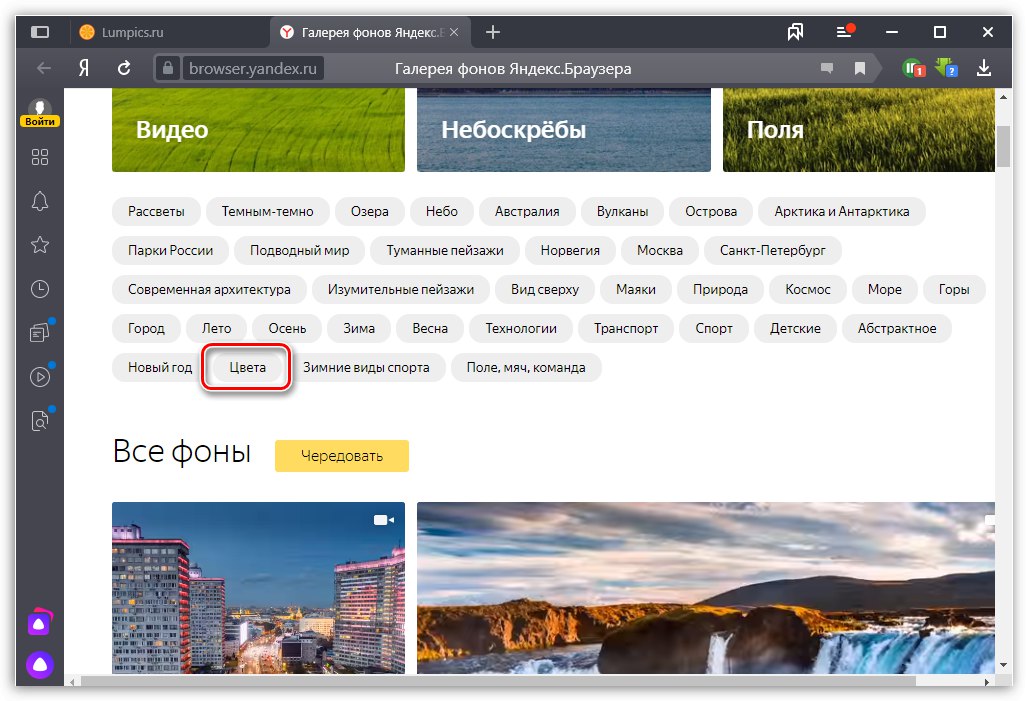Select the highlighted Цвета category
Viewport: 1028px width, 701px height.
[x=246, y=367]
